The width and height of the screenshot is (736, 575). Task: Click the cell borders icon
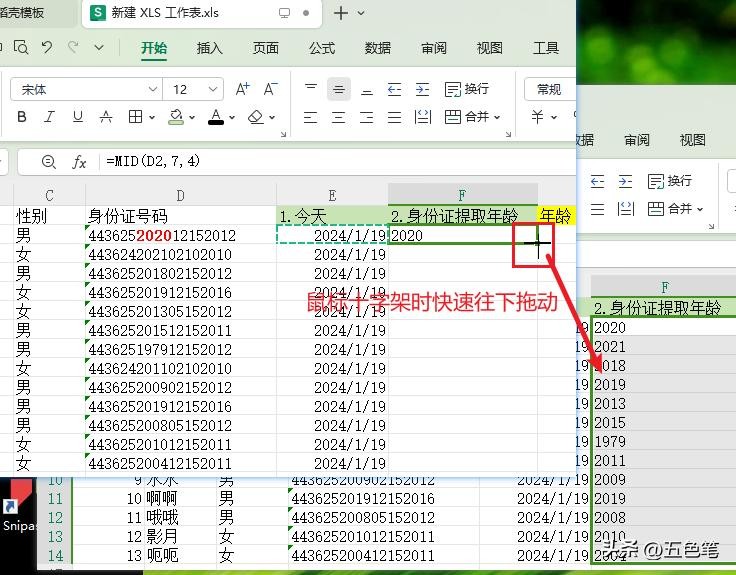136,117
